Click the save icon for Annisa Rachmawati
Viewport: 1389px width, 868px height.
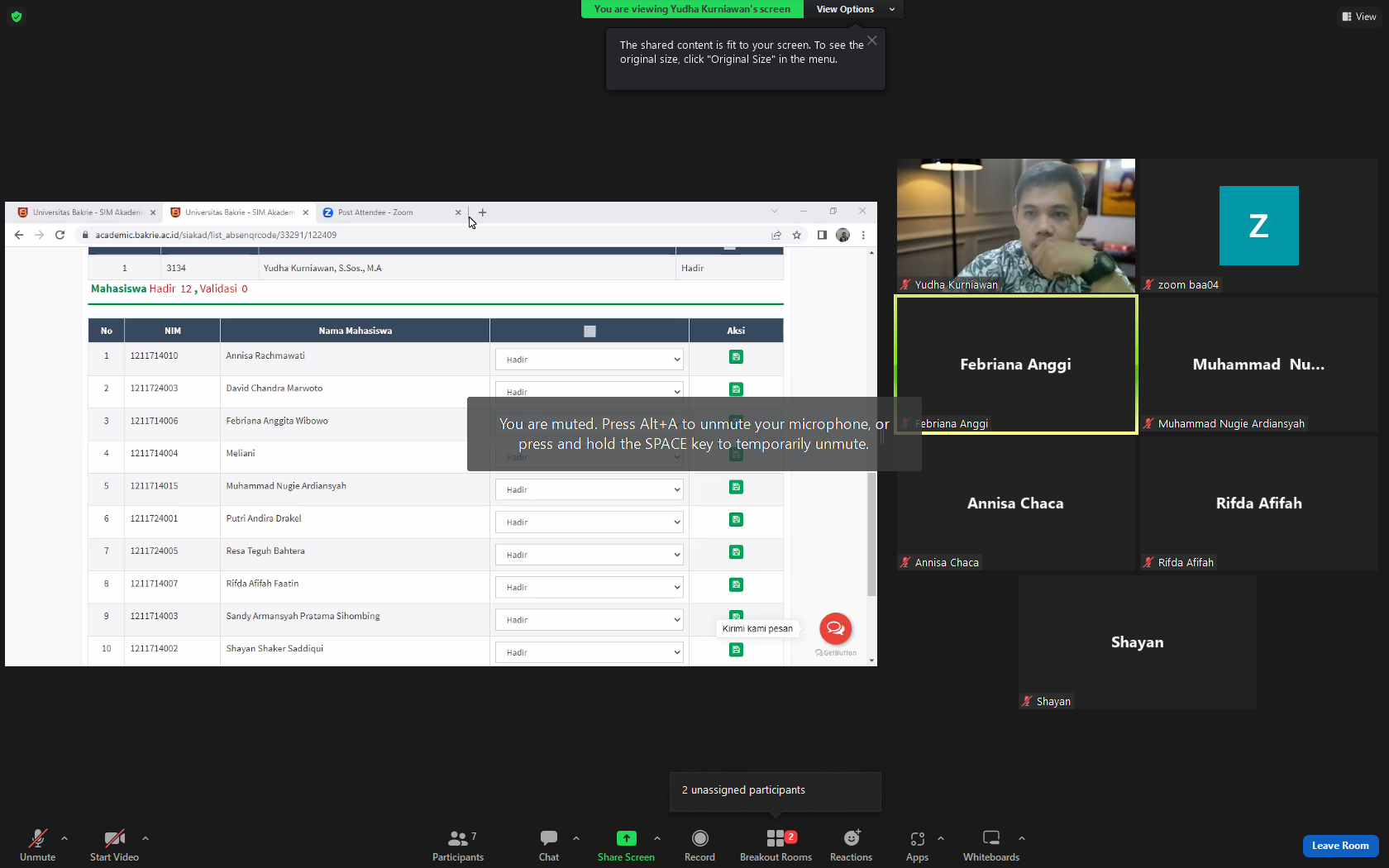[736, 356]
